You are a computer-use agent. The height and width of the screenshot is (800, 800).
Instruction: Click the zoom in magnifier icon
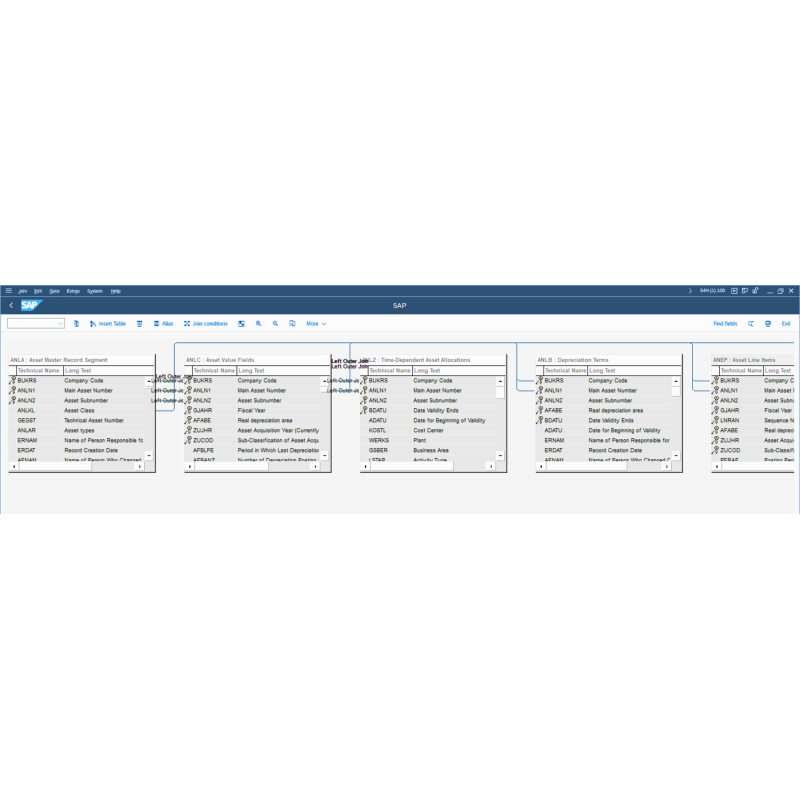point(258,323)
